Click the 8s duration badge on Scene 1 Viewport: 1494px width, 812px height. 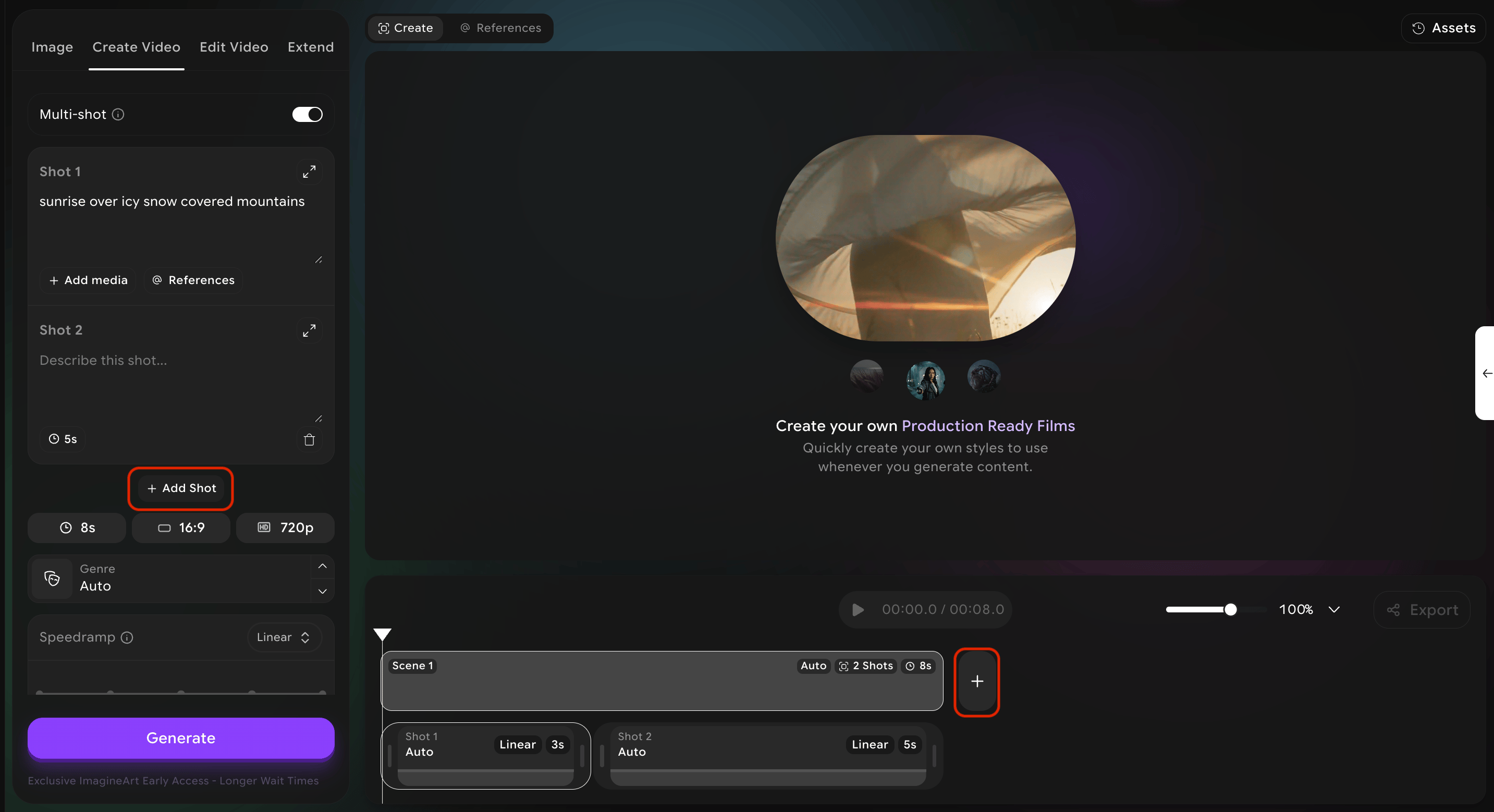tap(918, 666)
